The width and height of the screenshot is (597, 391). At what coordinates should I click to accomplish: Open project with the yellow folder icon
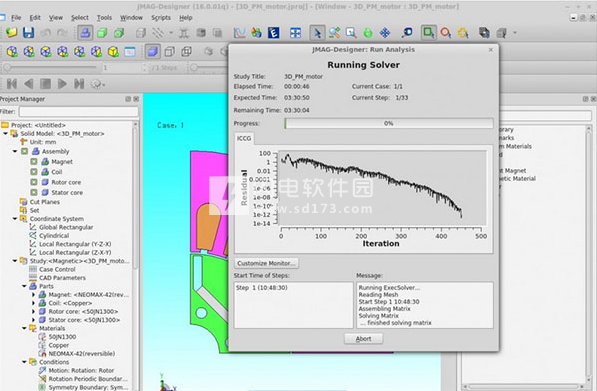click(11, 33)
